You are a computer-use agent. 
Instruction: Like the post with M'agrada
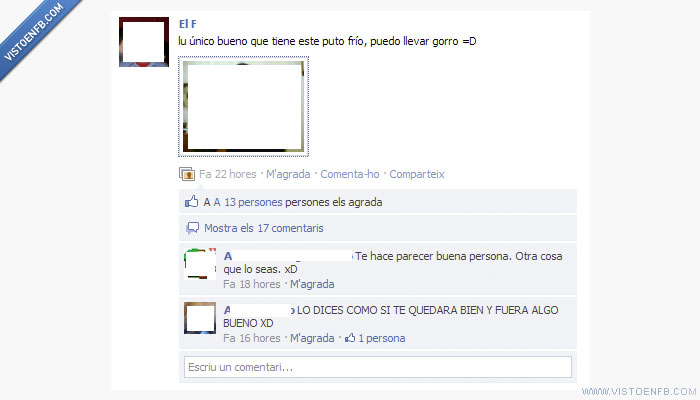288,174
